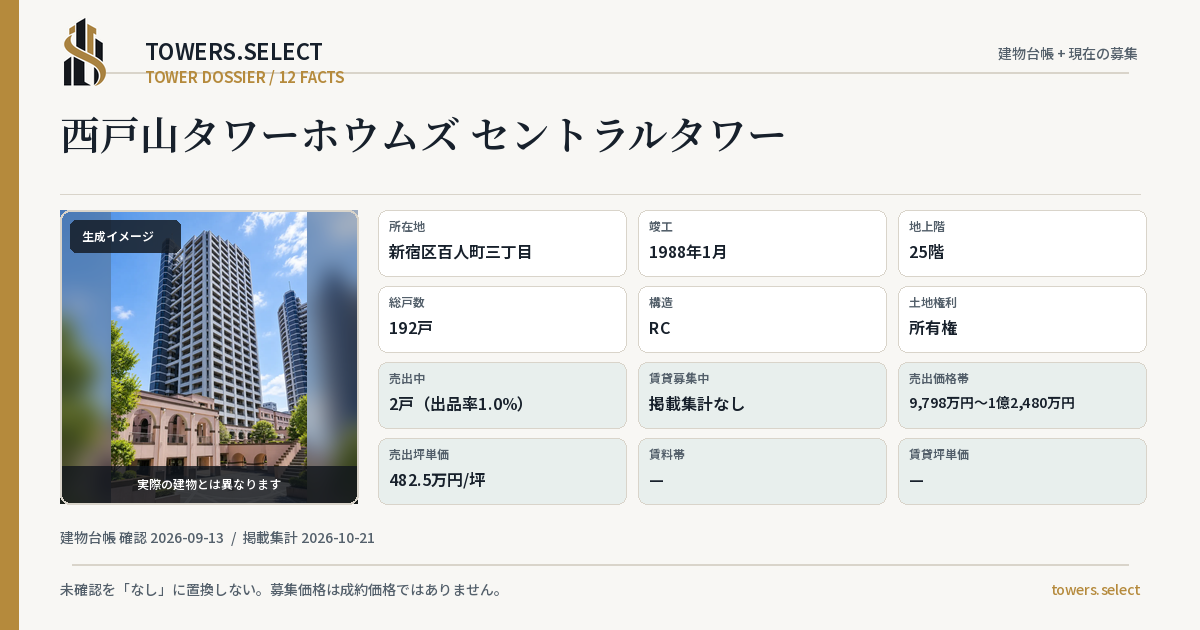1200x630 pixels.
Task: Click the TOWER DOSSIER / 12 FACTS subtitle
Action: tap(245, 77)
